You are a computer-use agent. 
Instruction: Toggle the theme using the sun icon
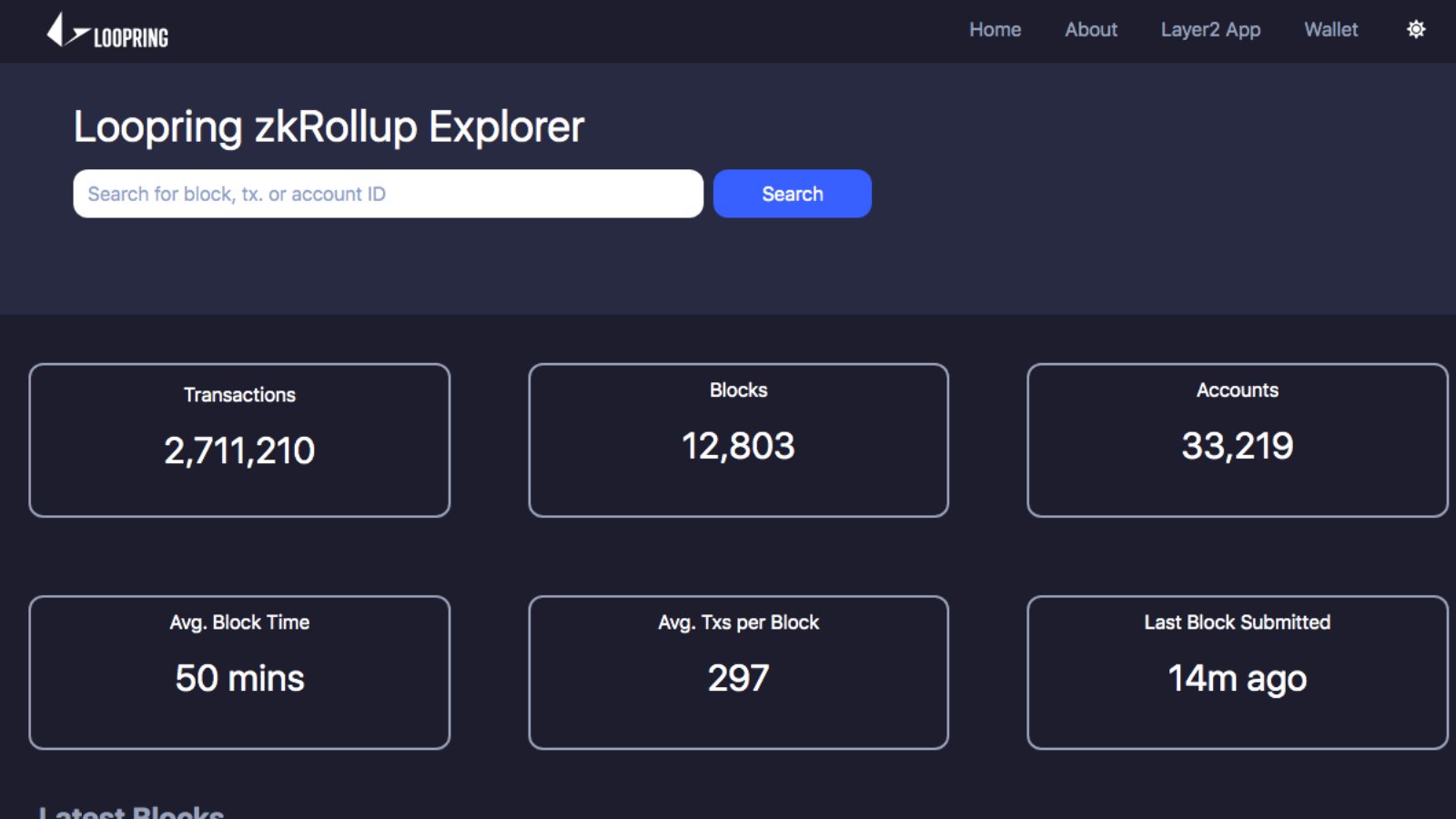[1416, 29]
